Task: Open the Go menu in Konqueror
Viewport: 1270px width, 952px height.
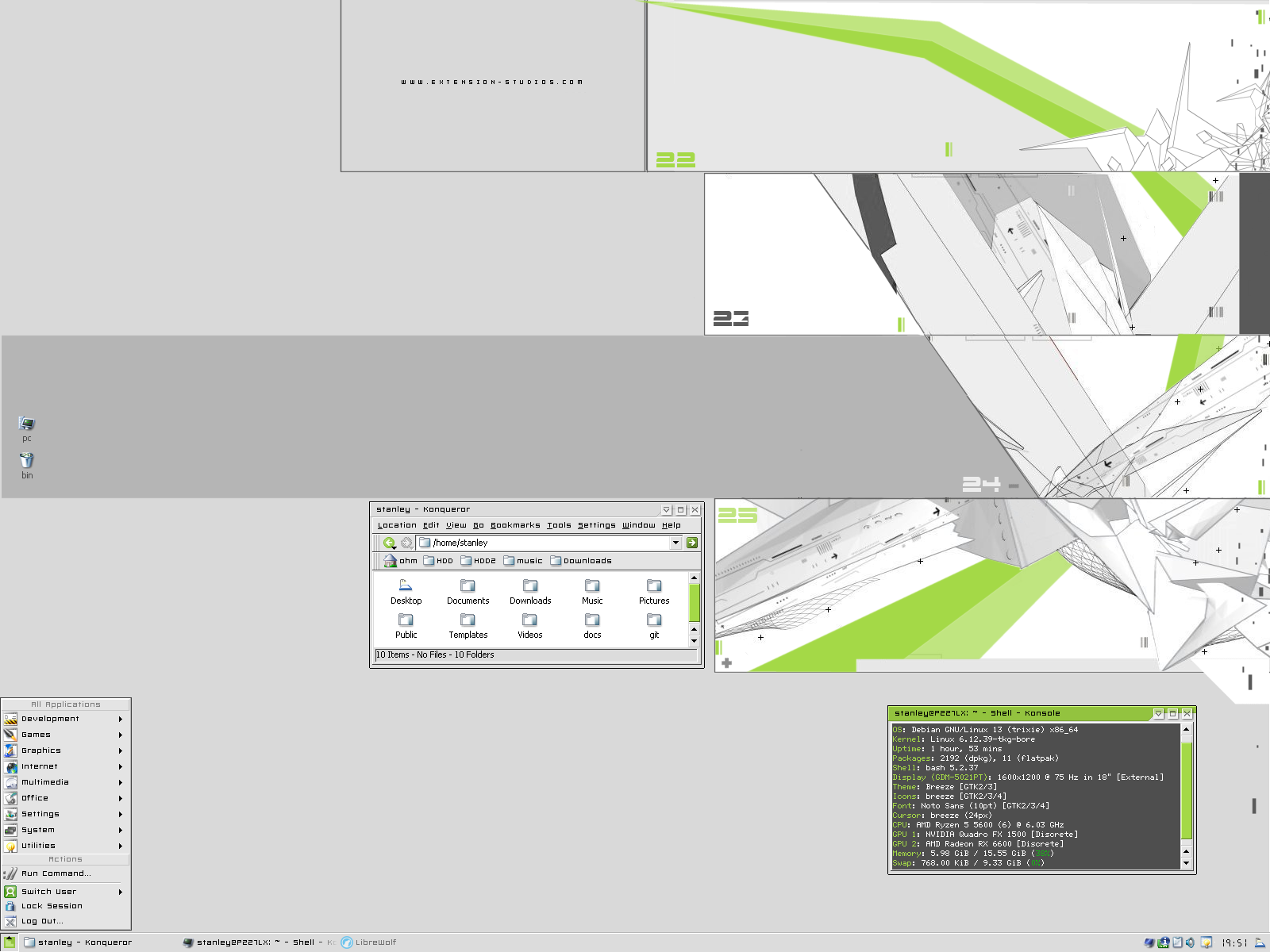Action: pyautogui.click(x=479, y=525)
